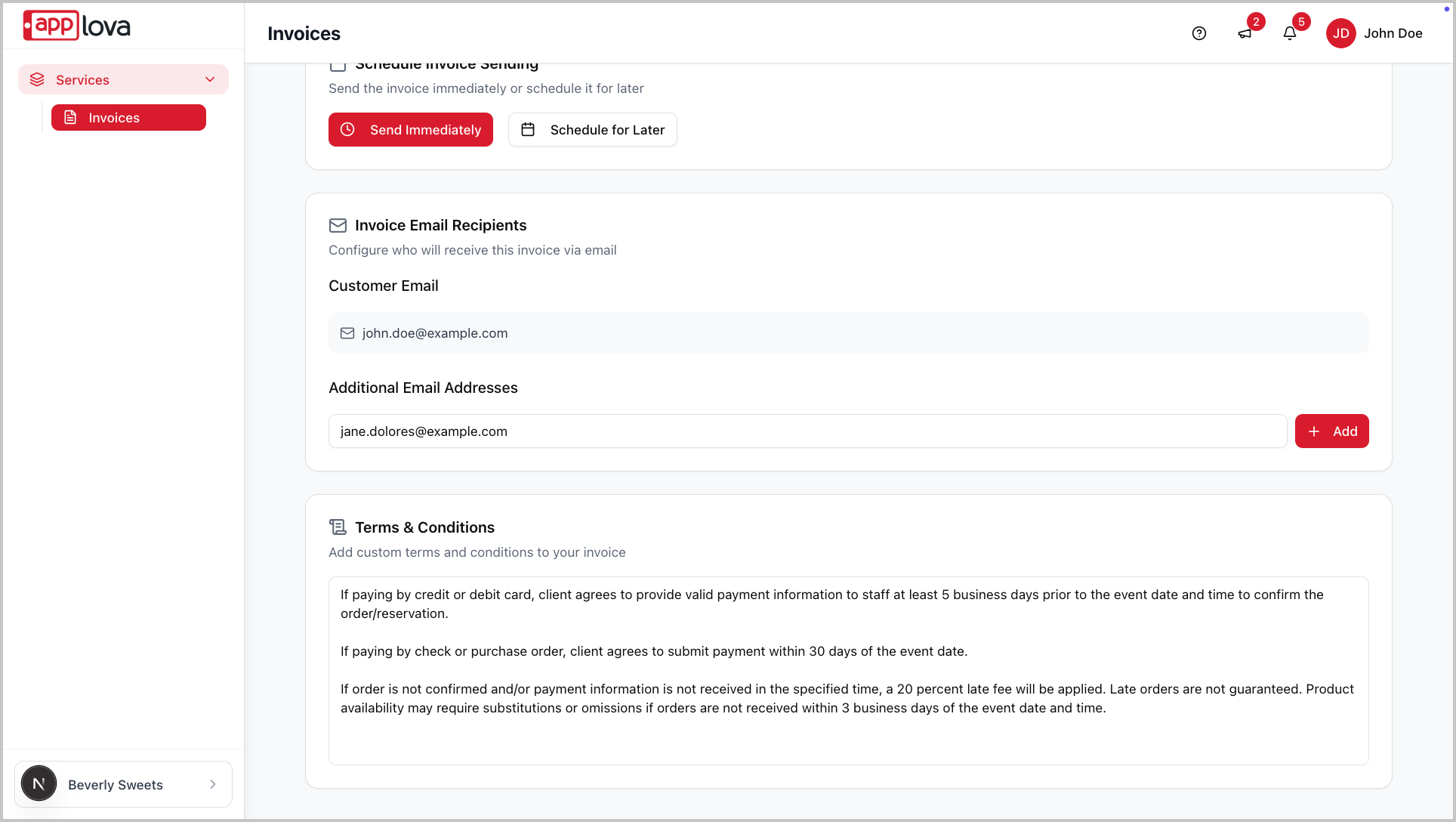Click the JD user avatar
Image resolution: width=1456 pixels, height=822 pixels.
[1341, 33]
